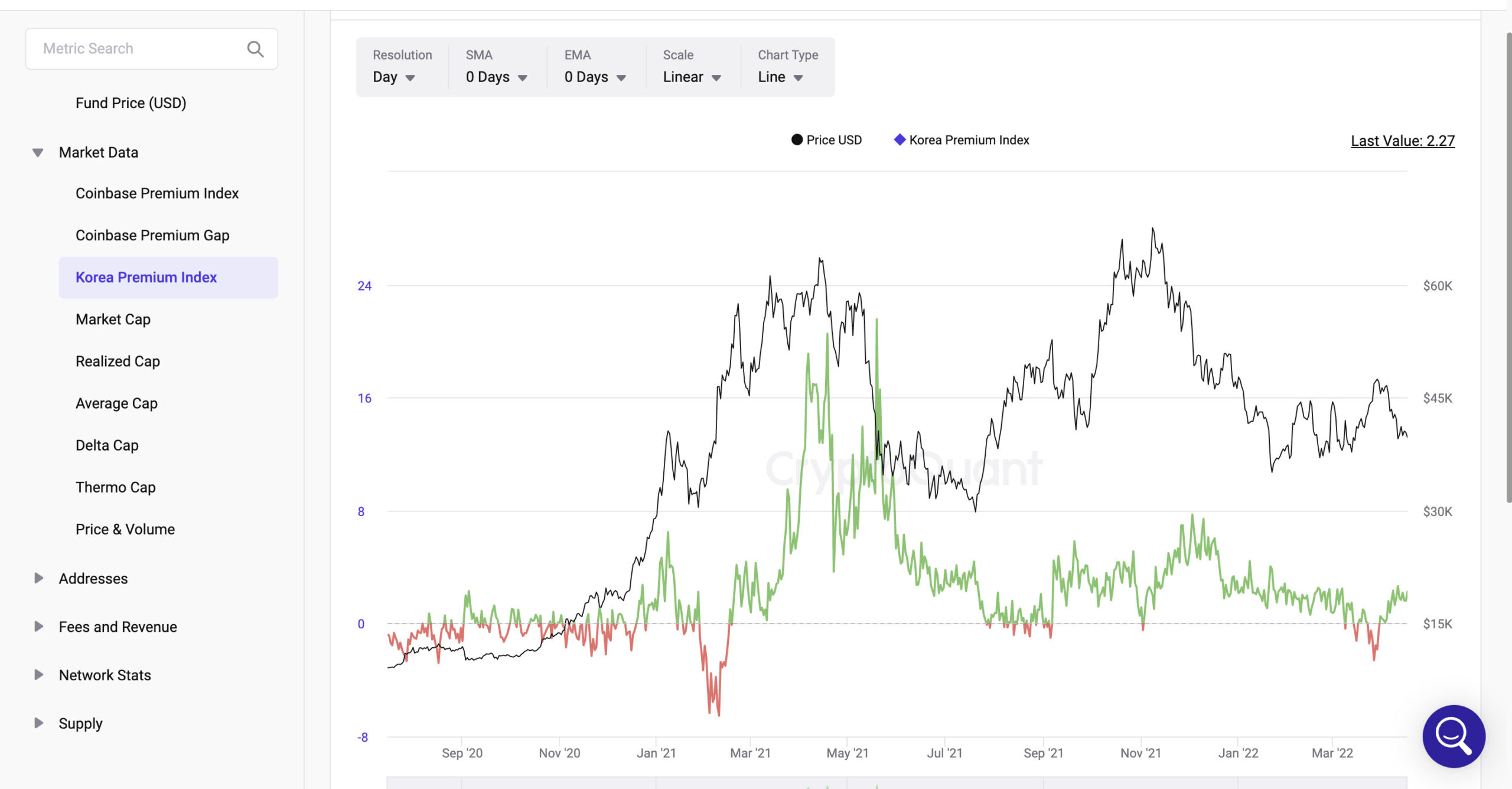This screenshot has height=789, width=1512.
Task: Select Delta Cap metric
Action: tap(107, 445)
